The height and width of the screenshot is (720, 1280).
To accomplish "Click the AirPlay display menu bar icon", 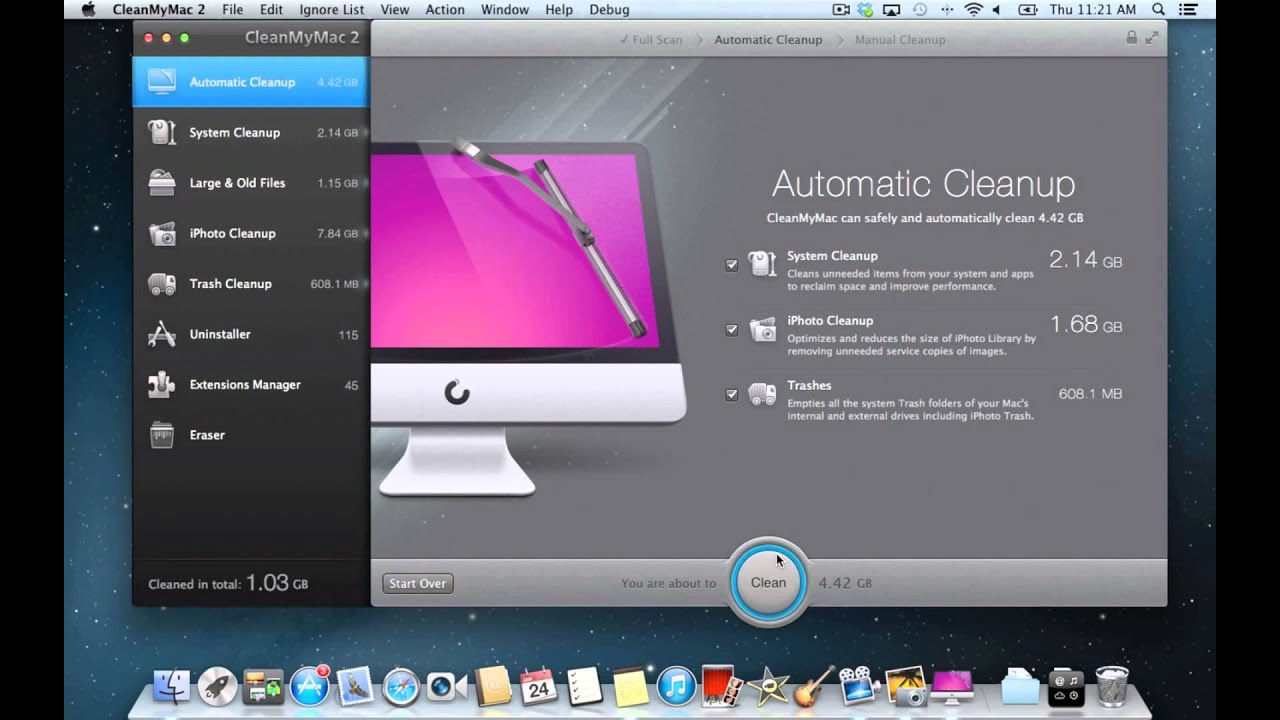I will point(892,10).
